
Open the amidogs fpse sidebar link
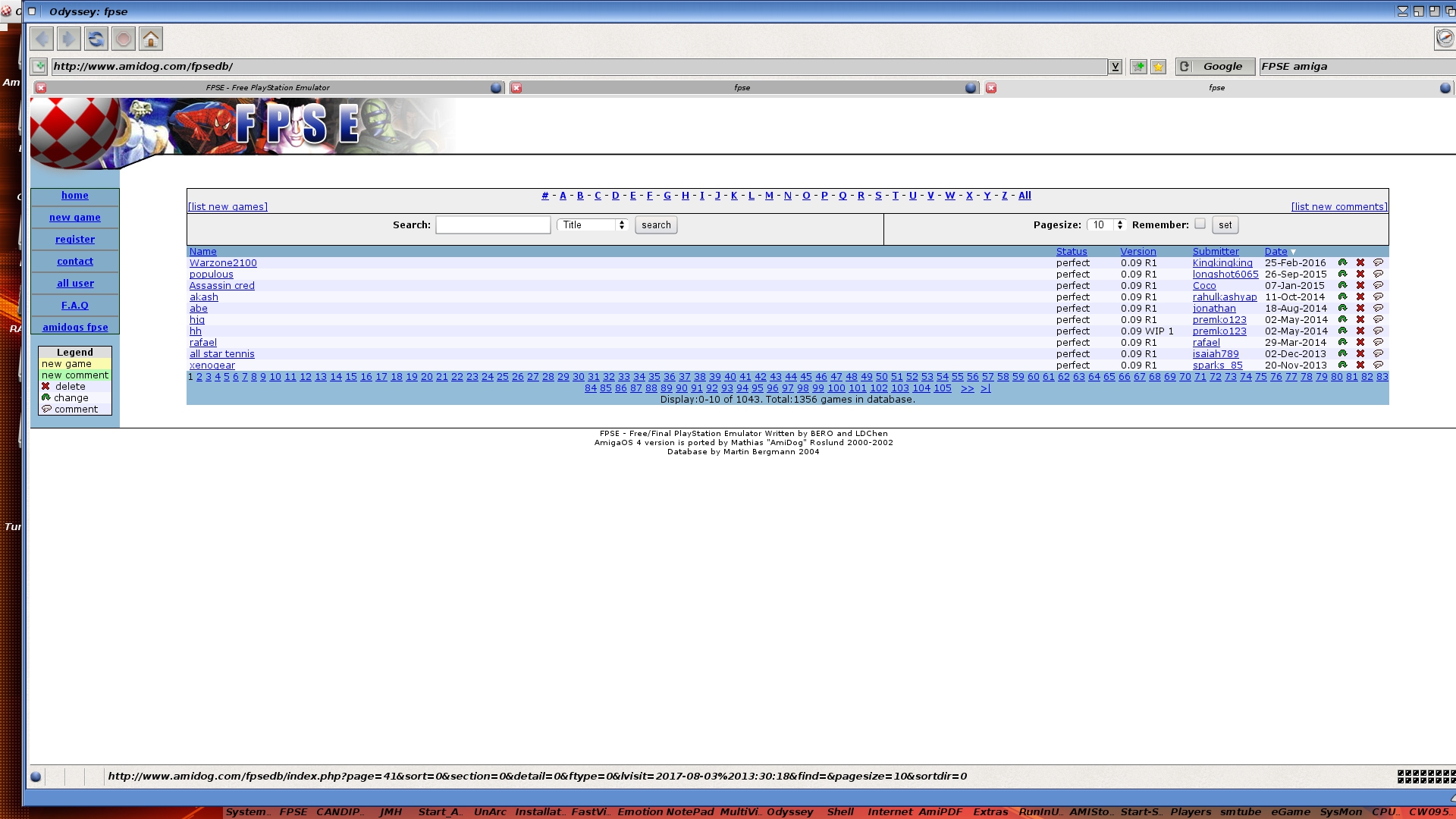[75, 328]
